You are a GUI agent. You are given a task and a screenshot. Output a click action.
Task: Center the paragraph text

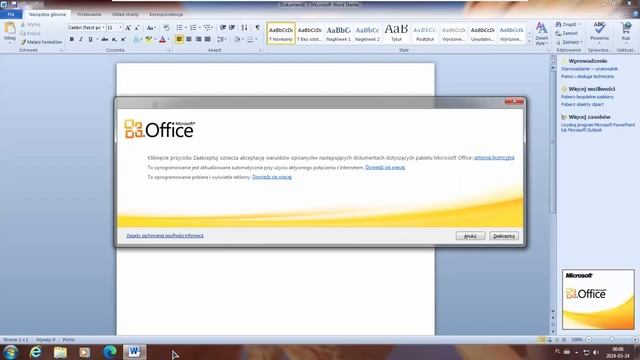tap(189, 39)
